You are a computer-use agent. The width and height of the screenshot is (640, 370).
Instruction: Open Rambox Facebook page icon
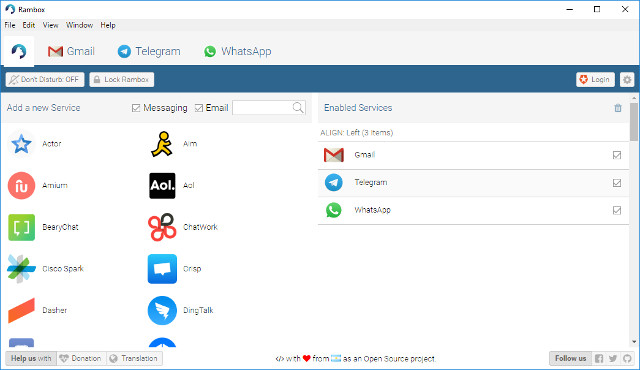pyautogui.click(x=598, y=359)
